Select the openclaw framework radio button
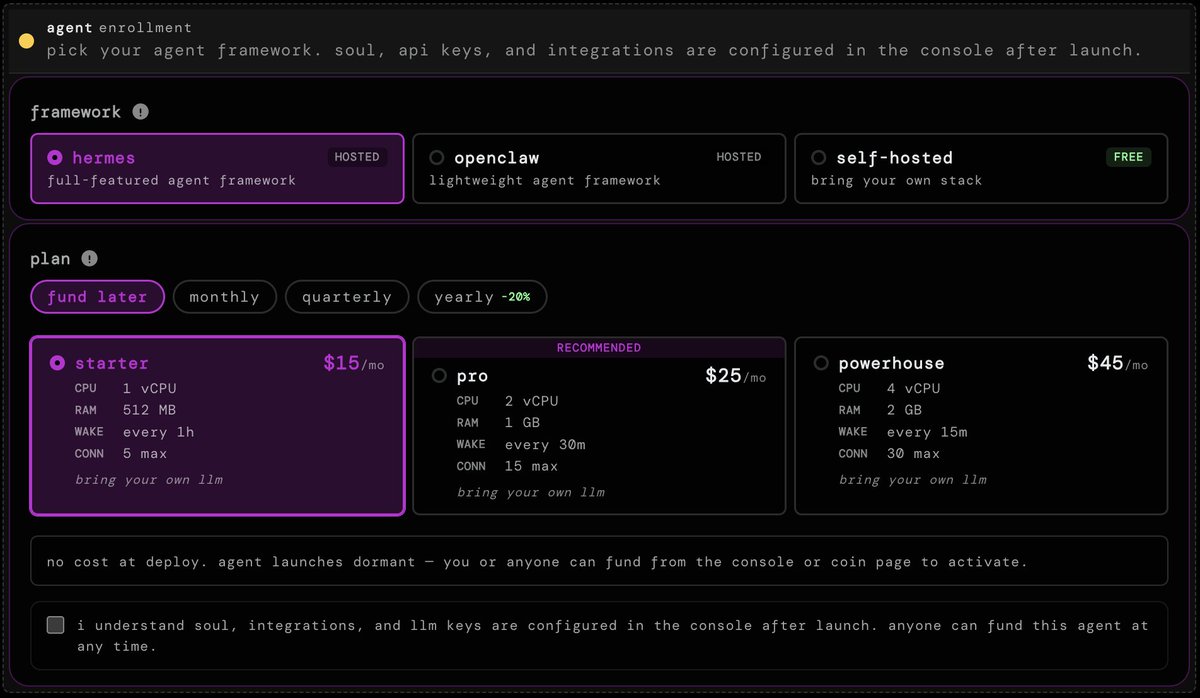 [x=437, y=158]
